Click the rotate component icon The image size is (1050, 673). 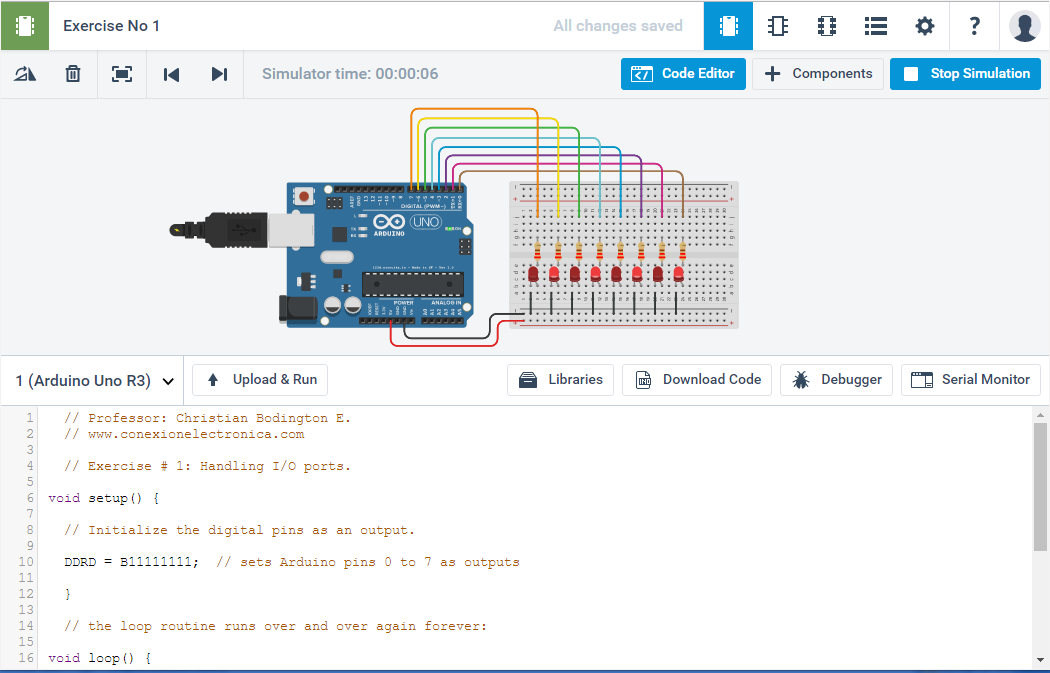point(25,74)
